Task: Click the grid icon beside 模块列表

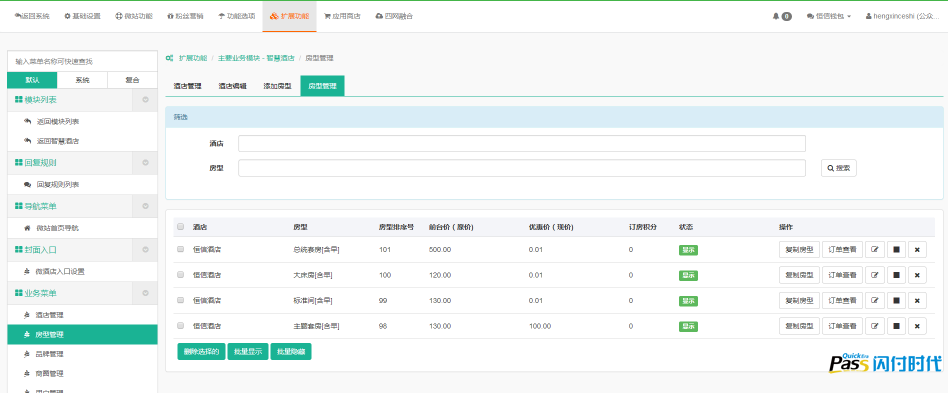Action: (x=19, y=100)
